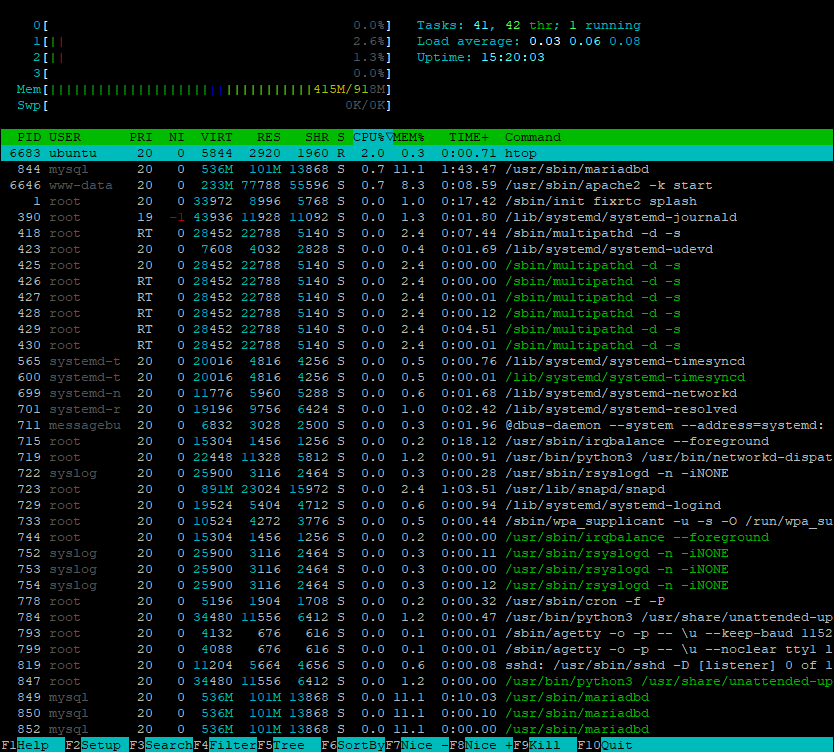Select irqbalance thread with PID 744
Viewport: 834px width, 752px height.
[x=417, y=537]
